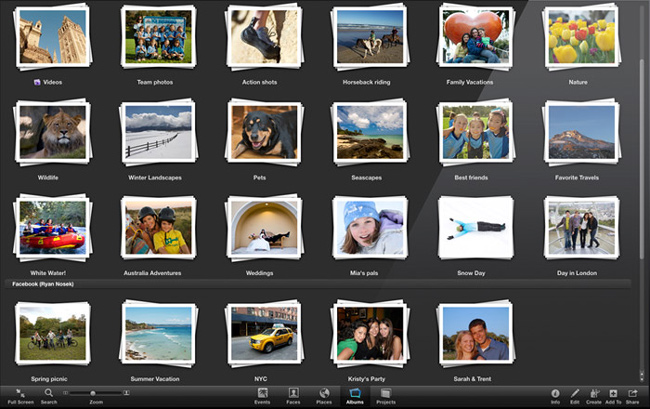650x409 pixels.
Task: Click the Edit pencil icon
Action: (575, 393)
